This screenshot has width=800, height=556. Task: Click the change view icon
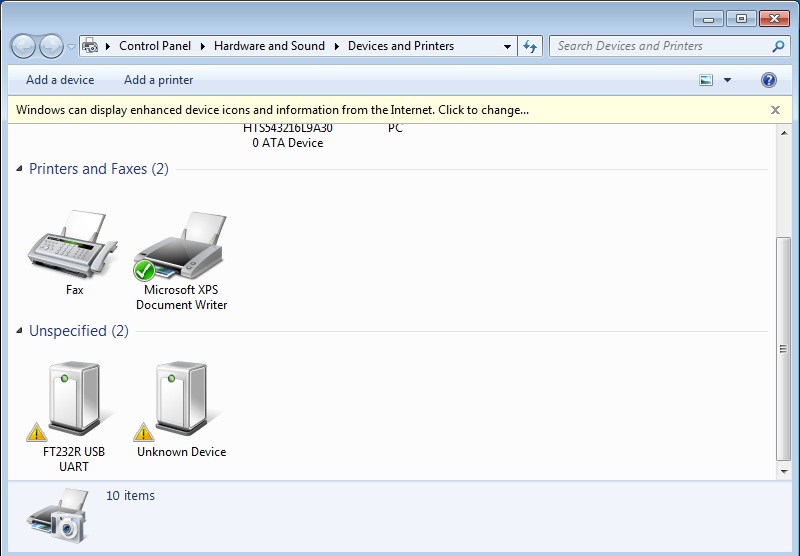(x=707, y=80)
